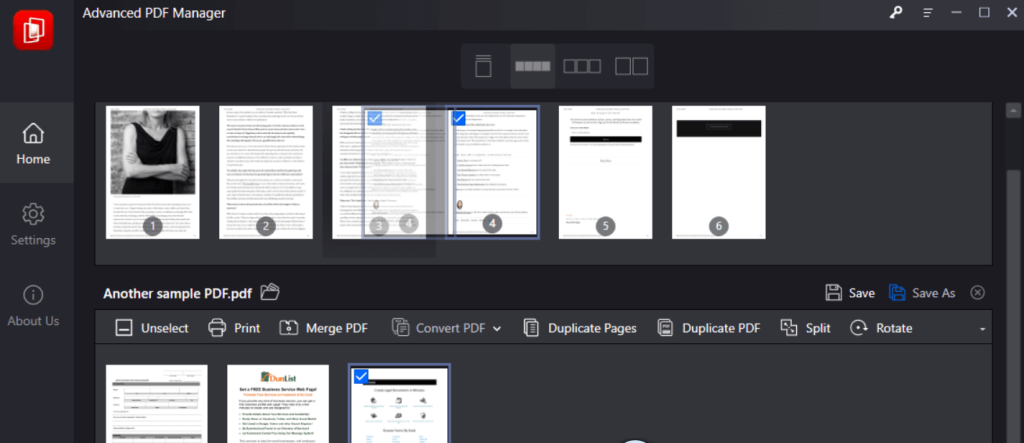This screenshot has width=1024, height=443.
Task: Click the Rotate toolbar button
Action: click(x=881, y=328)
